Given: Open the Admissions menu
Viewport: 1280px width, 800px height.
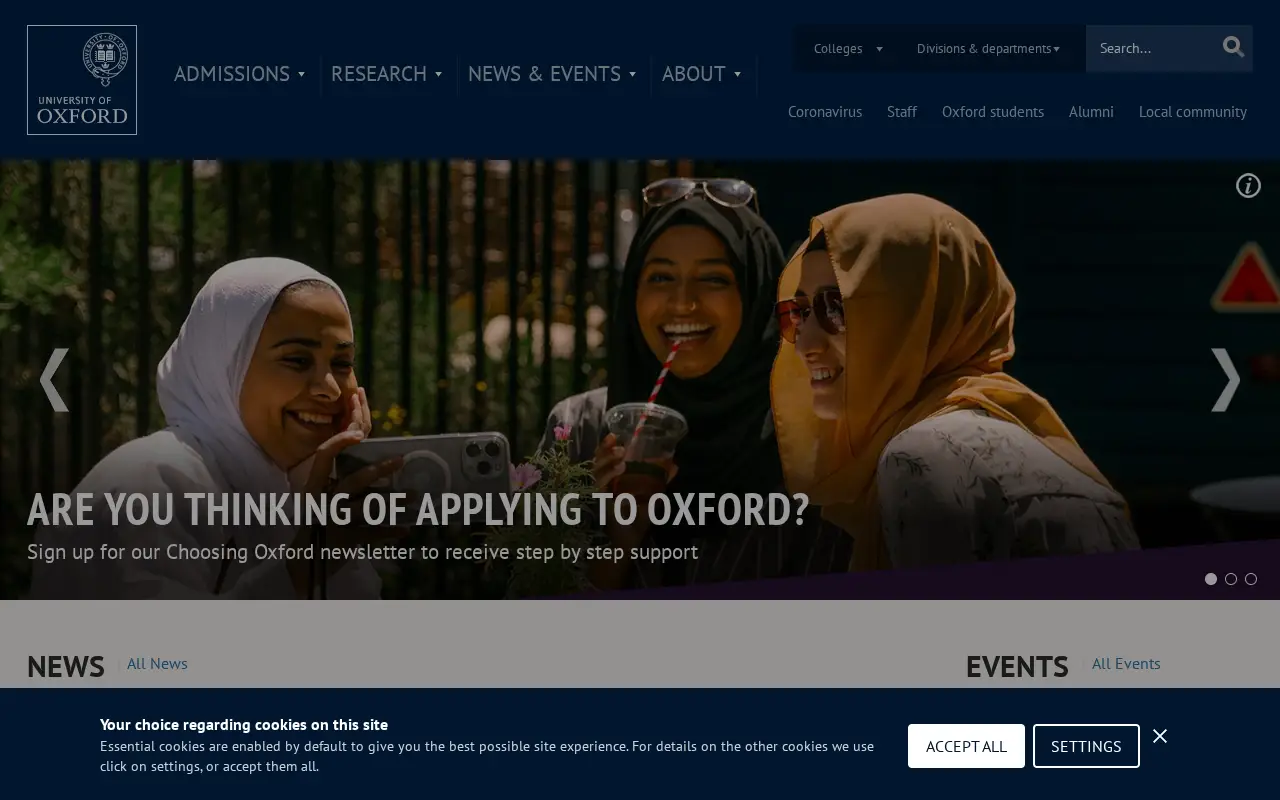Looking at the screenshot, I should (240, 74).
